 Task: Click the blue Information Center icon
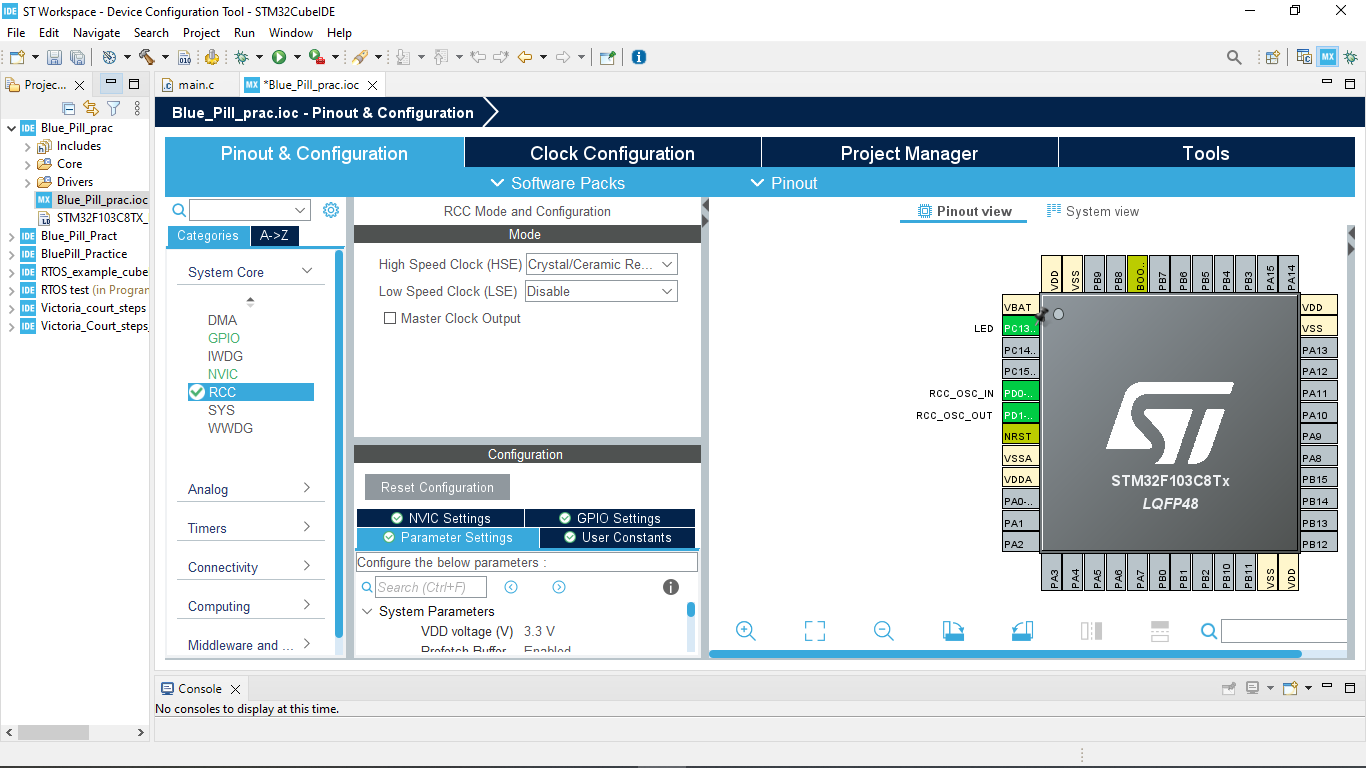638,57
